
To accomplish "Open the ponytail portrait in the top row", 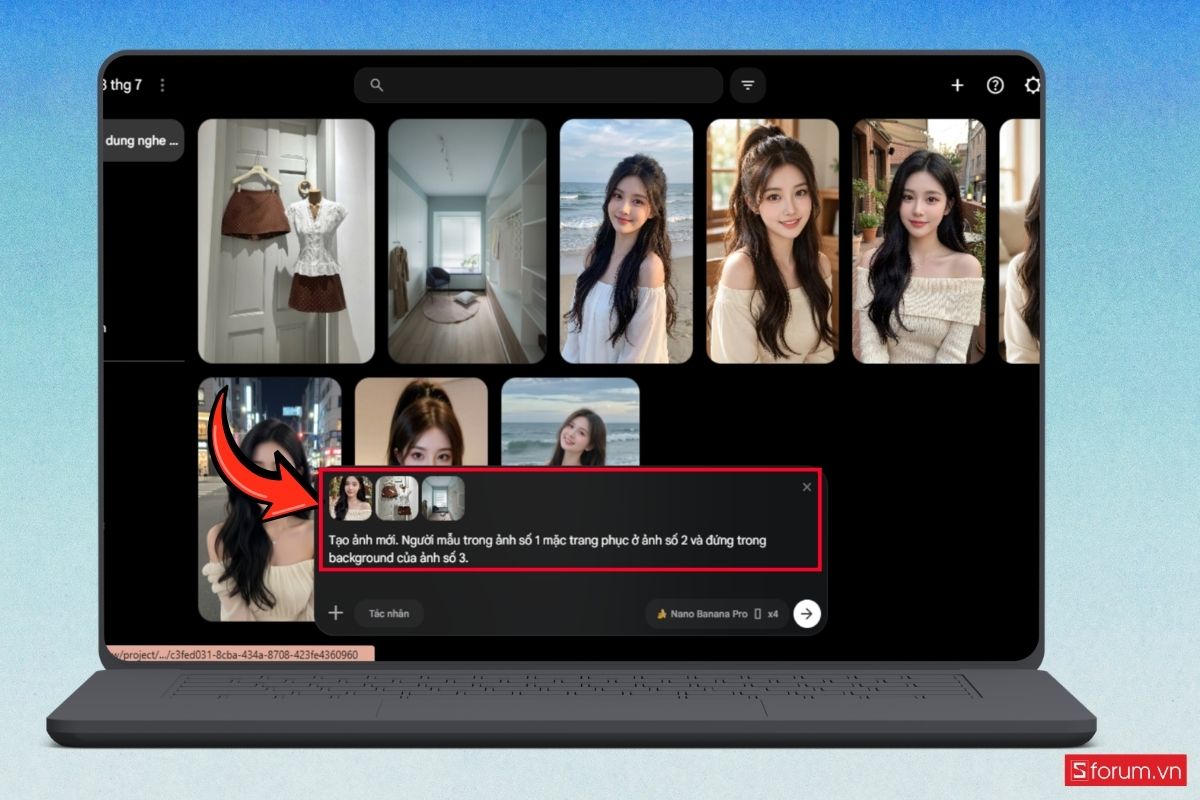I will point(773,241).
